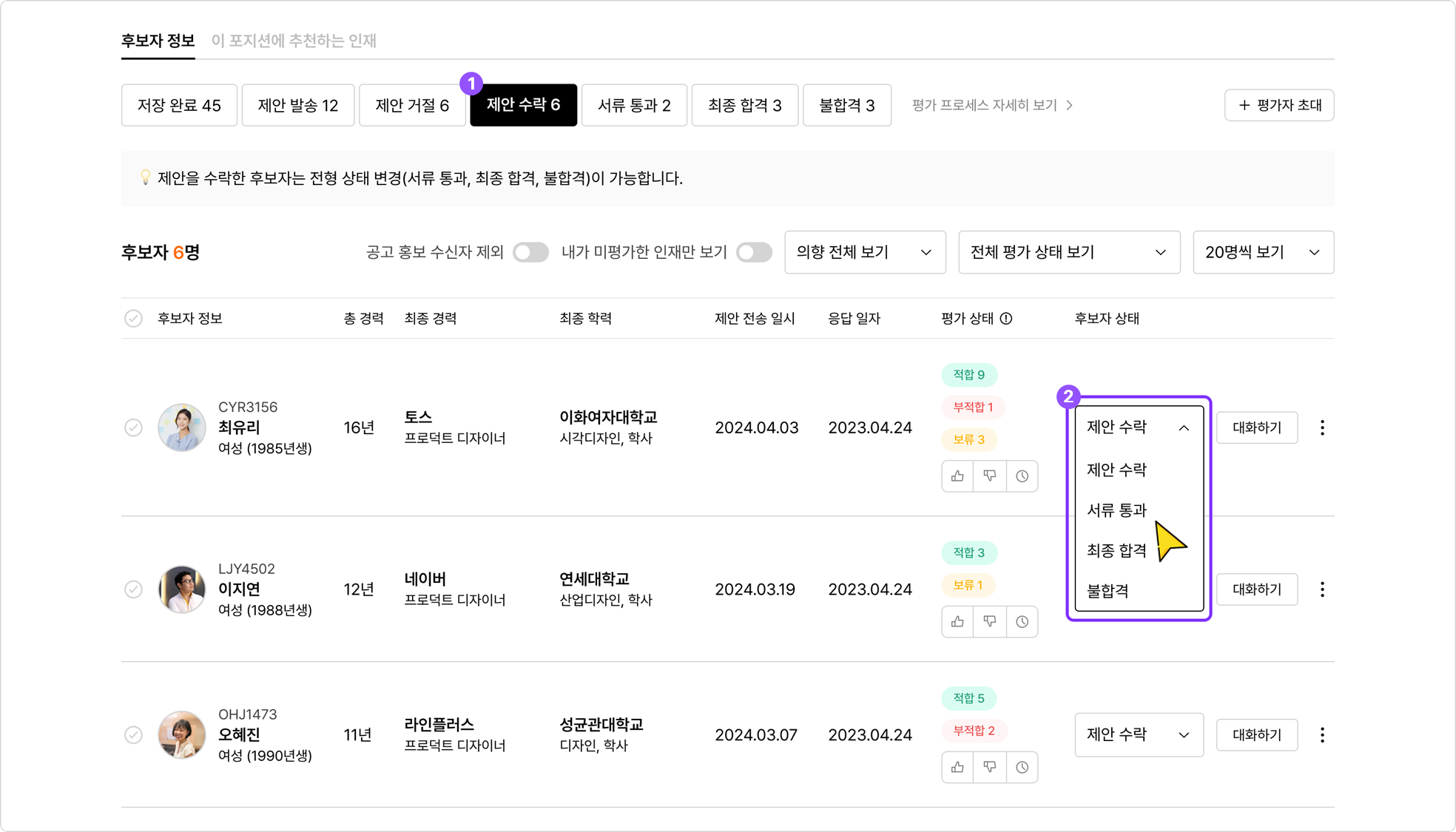This screenshot has width=1456, height=832.
Task: Click 평가자 초대 button
Action: [1279, 105]
